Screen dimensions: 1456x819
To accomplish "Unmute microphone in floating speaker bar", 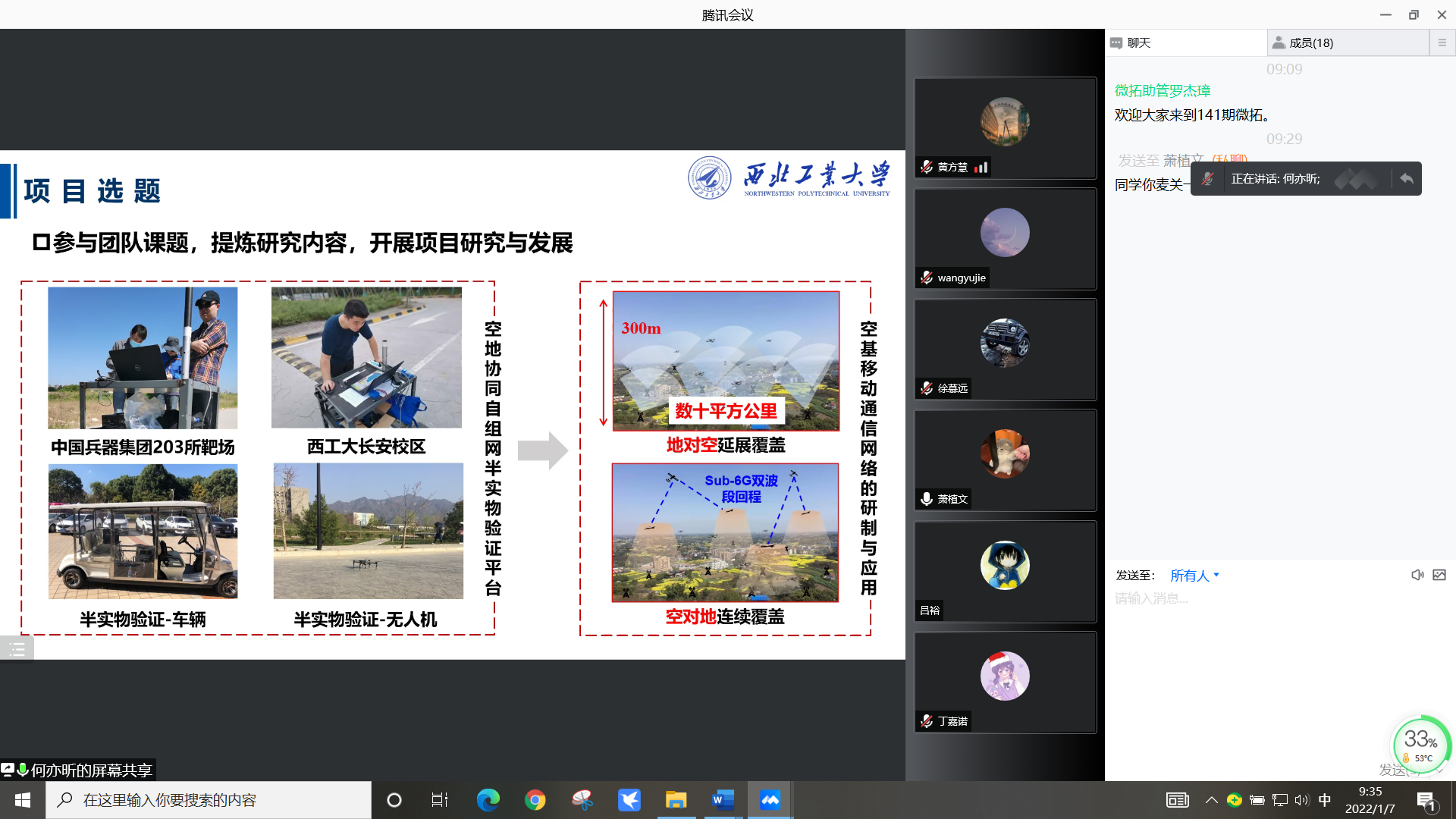I will click(x=1207, y=179).
